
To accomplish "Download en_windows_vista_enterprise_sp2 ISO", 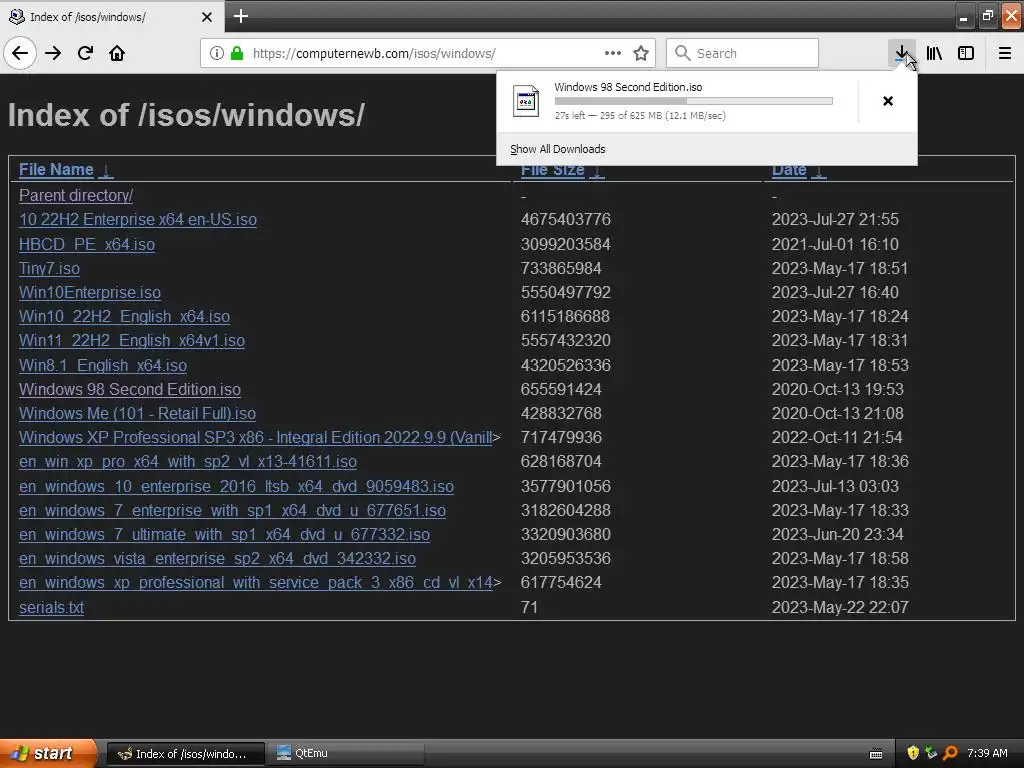I will point(217,558).
